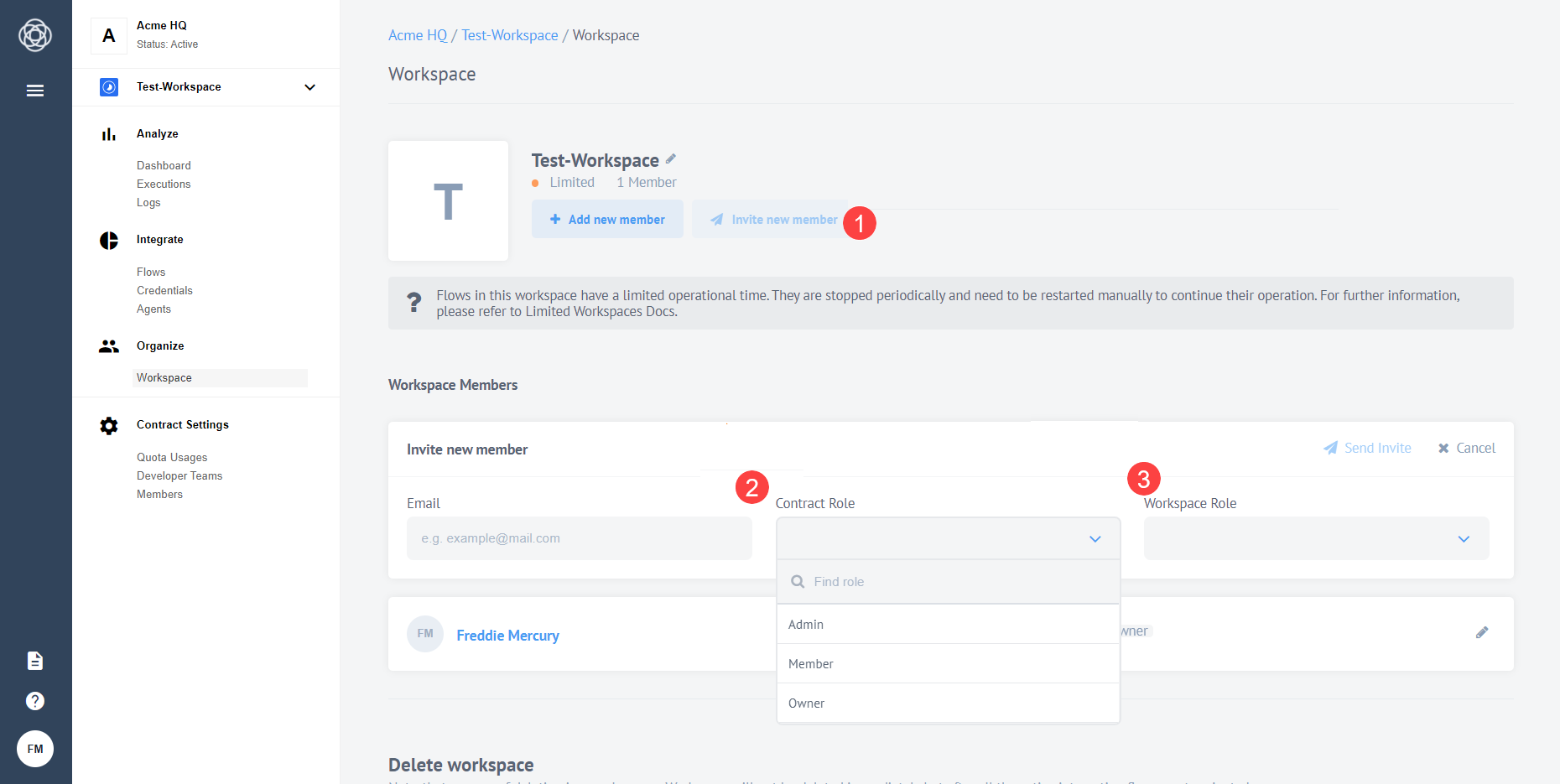The width and height of the screenshot is (1560, 784).
Task: Open the FM avatar at bottom left
Action: click(x=34, y=748)
